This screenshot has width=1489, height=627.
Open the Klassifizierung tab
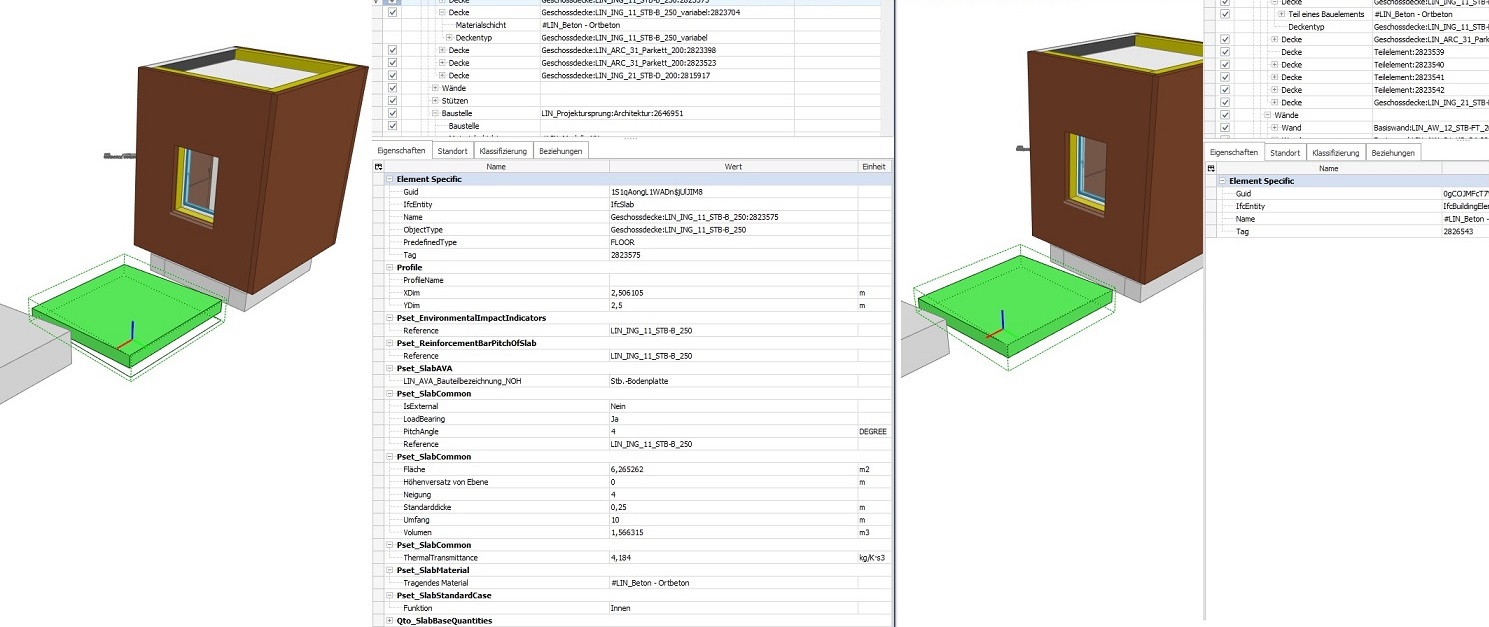[504, 150]
